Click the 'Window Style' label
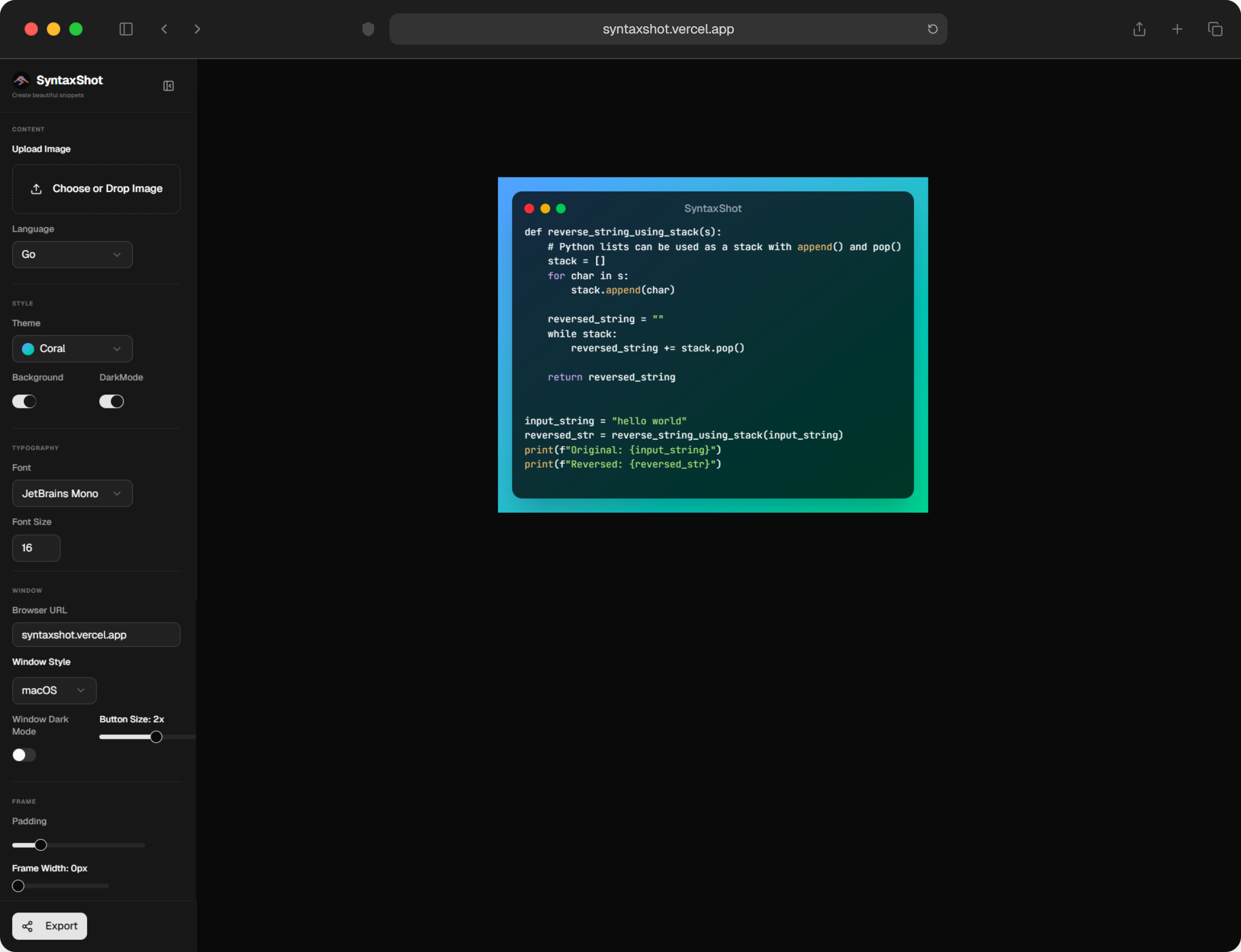Viewport: 1241px width, 952px height. click(41, 662)
